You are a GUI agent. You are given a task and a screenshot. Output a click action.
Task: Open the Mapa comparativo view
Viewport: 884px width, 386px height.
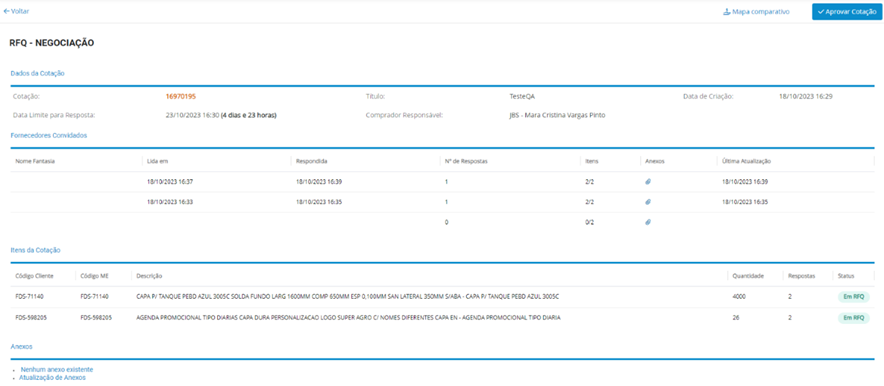tap(756, 11)
